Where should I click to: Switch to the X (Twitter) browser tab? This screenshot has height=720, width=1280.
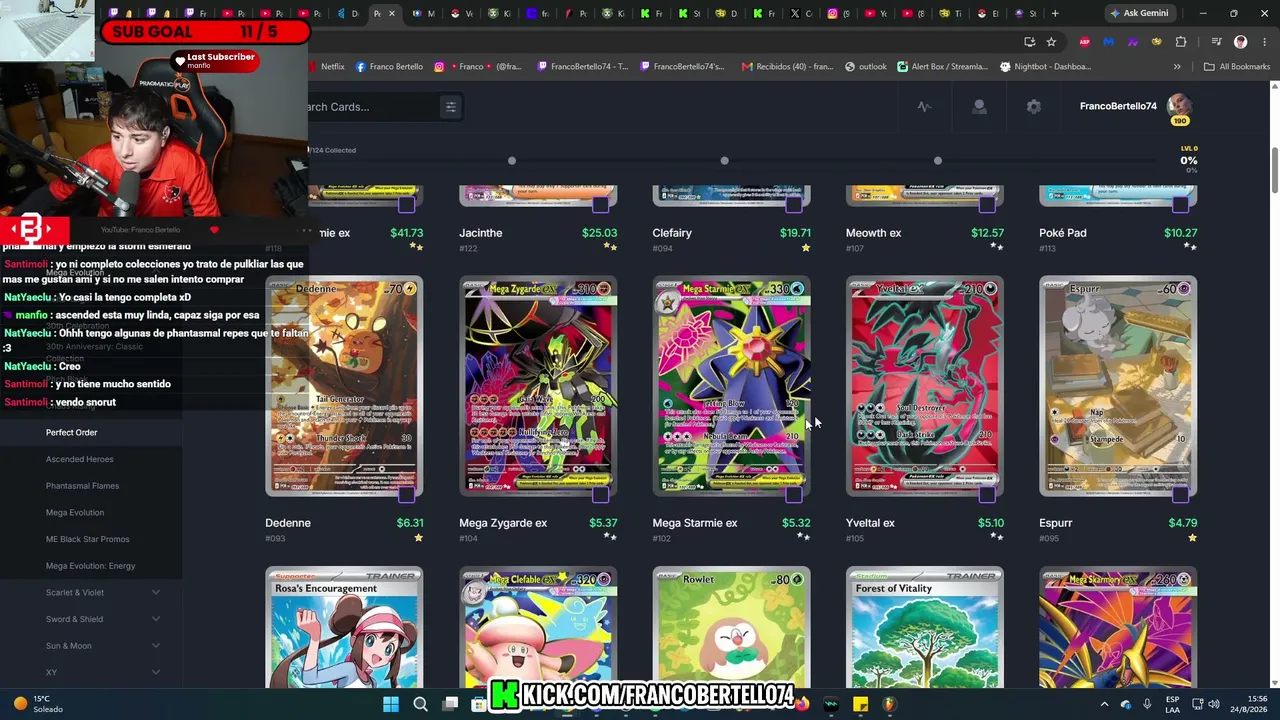(800, 14)
